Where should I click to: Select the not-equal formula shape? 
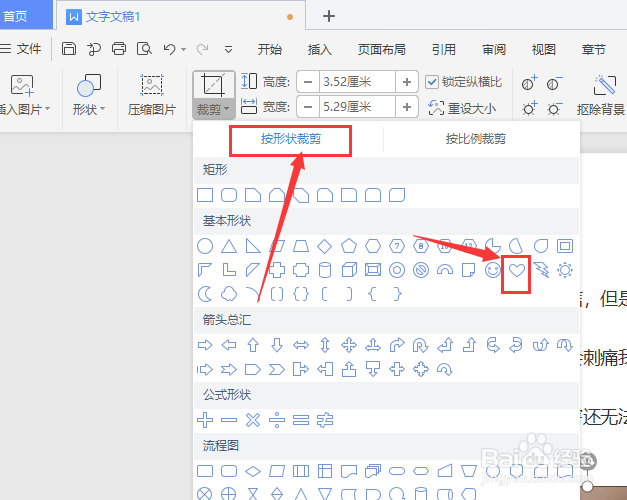coord(325,420)
